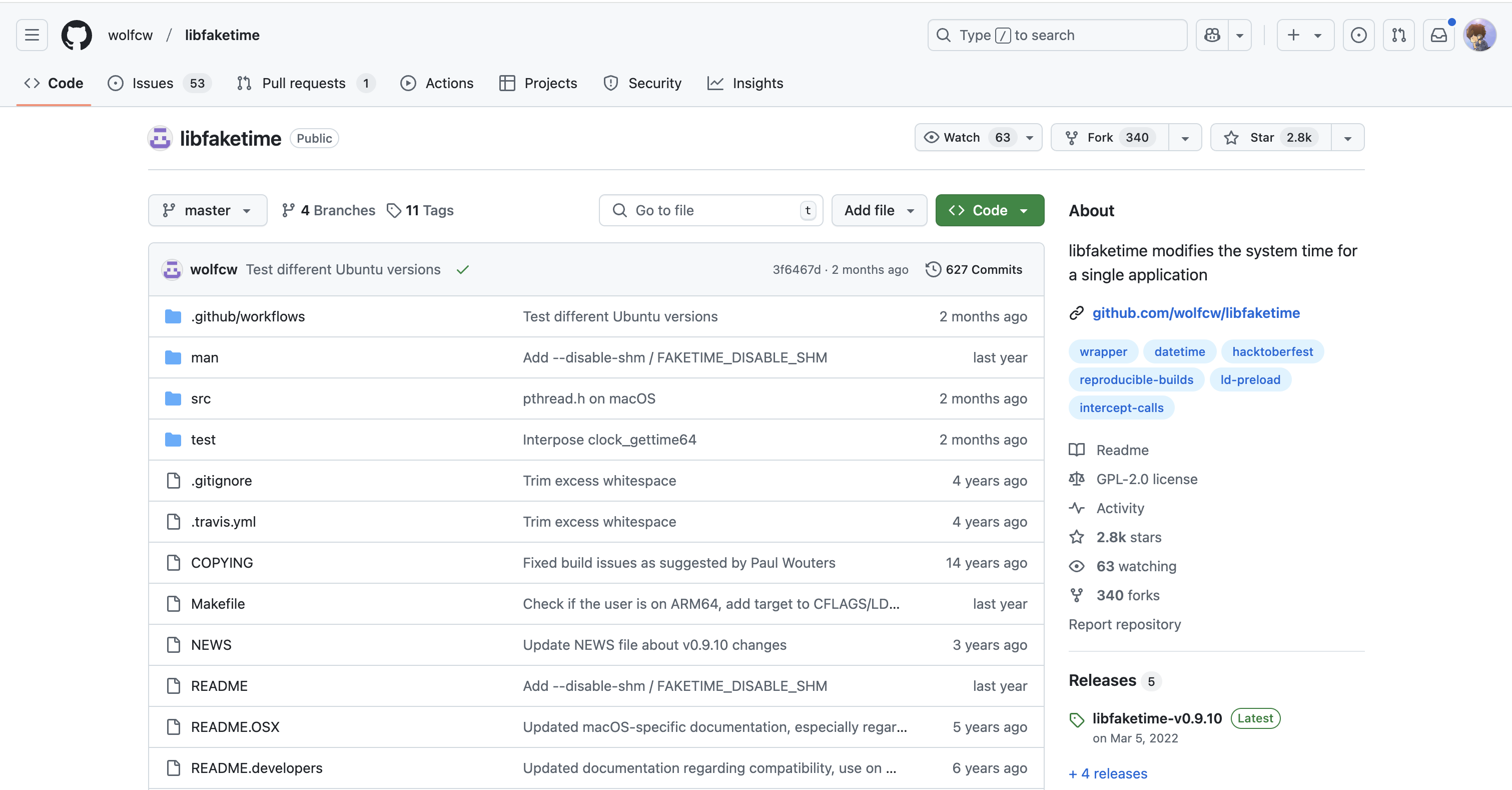This screenshot has width=1512, height=790.
Task: Open the Copilot chat icon
Action: tap(1212, 35)
